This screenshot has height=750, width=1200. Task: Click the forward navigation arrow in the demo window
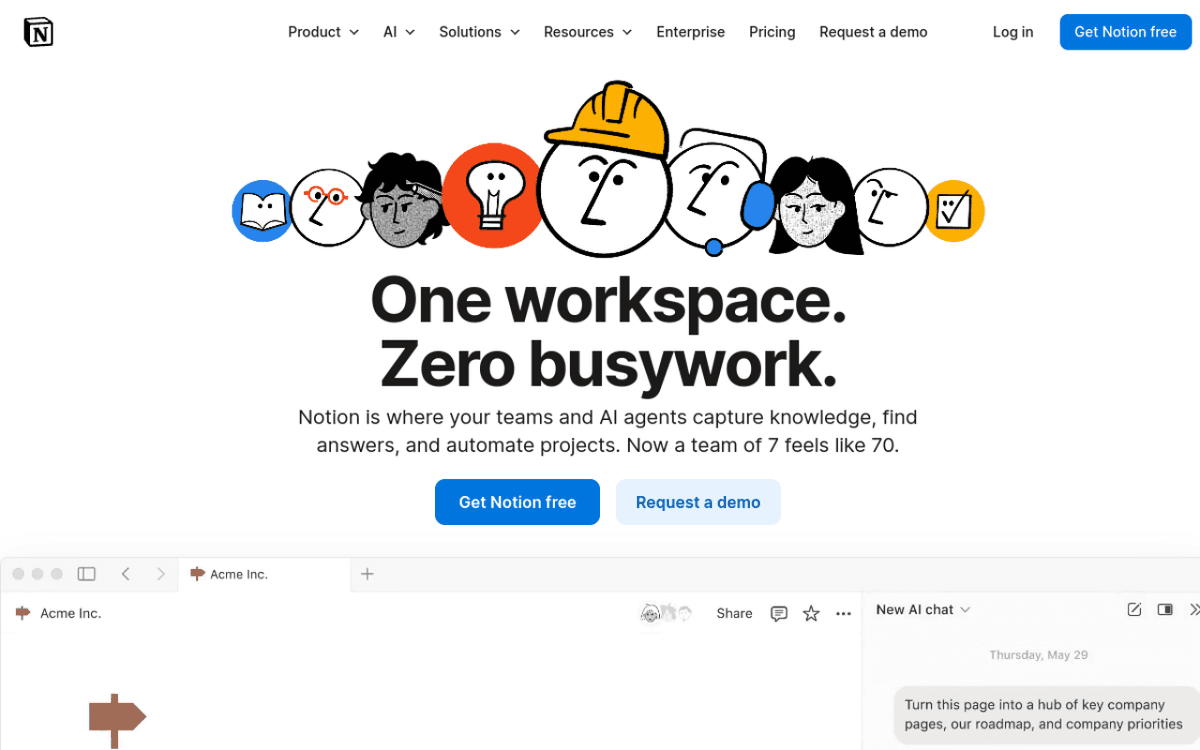tap(161, 574)
